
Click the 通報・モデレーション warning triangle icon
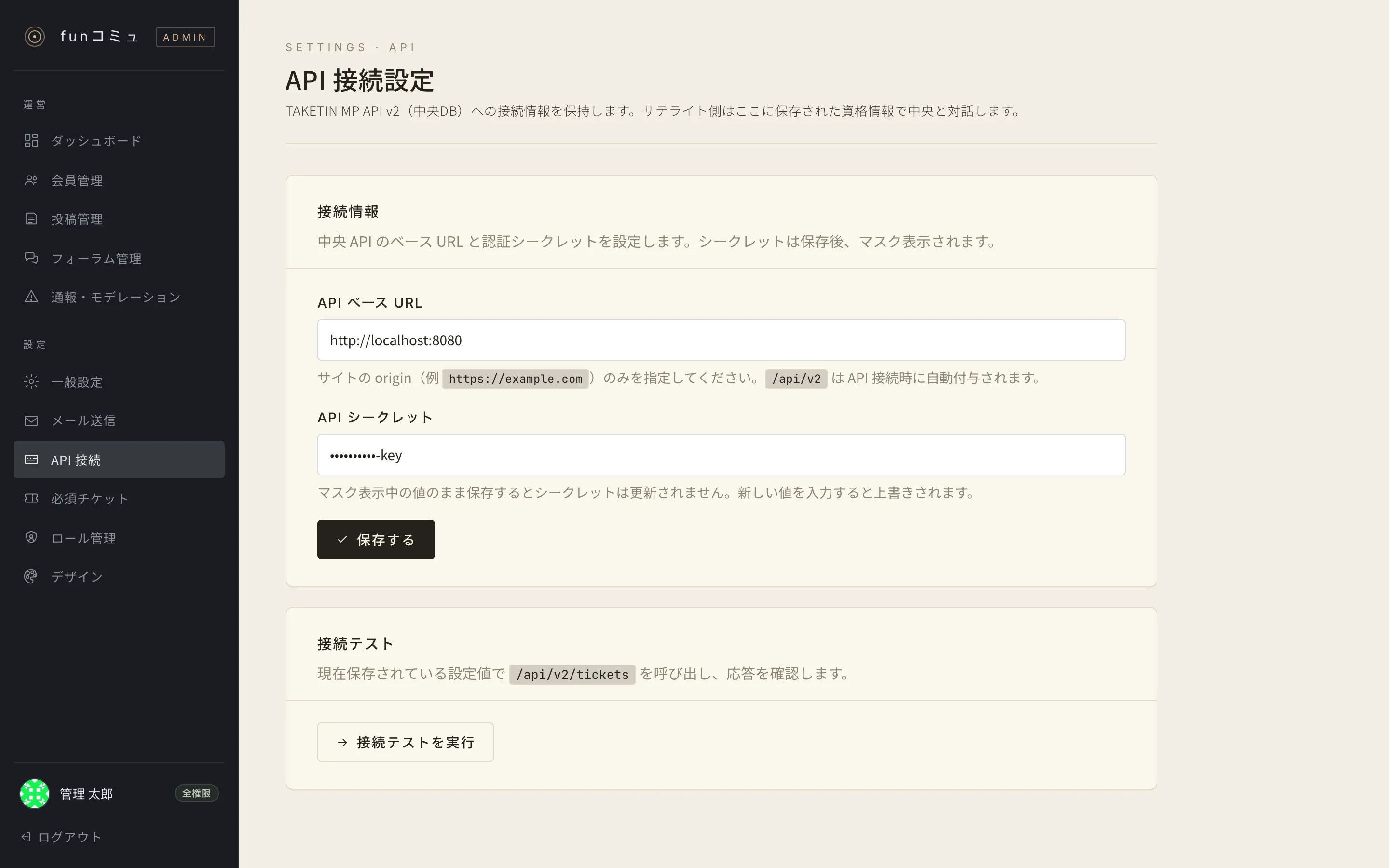pyautogui.click(x=31, y=297)
